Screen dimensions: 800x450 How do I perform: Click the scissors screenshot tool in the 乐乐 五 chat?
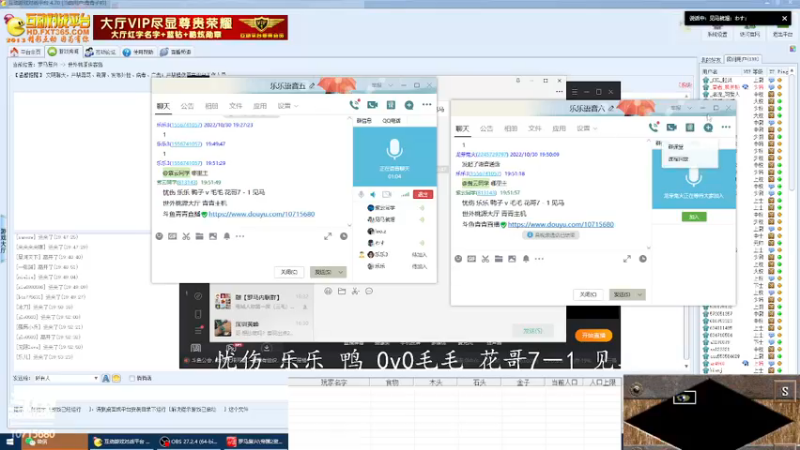click(186, 236)
